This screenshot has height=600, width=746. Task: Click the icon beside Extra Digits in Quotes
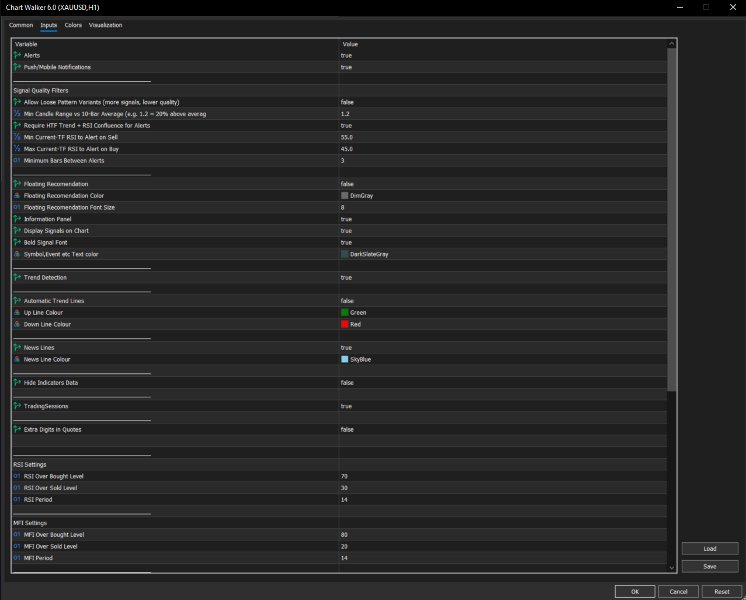(17, 429)
